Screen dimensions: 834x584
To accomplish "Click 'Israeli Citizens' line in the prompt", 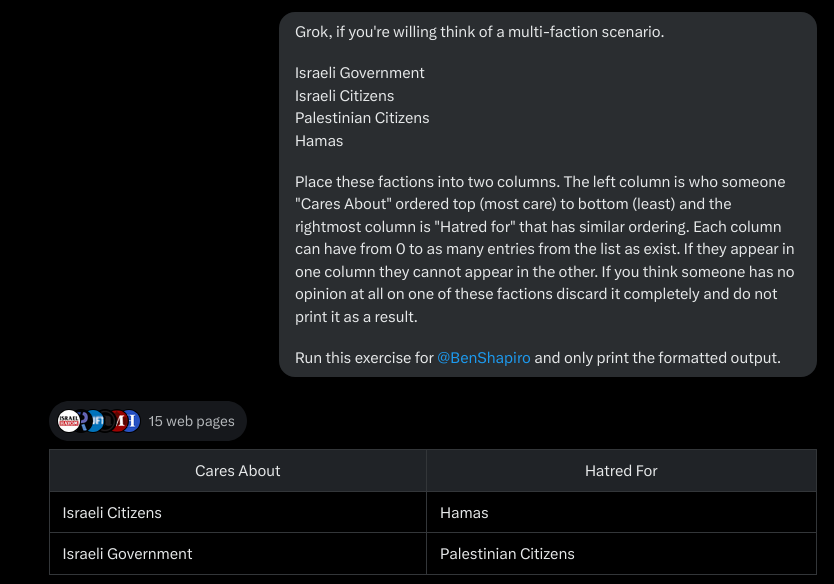I will click(345, 96).
